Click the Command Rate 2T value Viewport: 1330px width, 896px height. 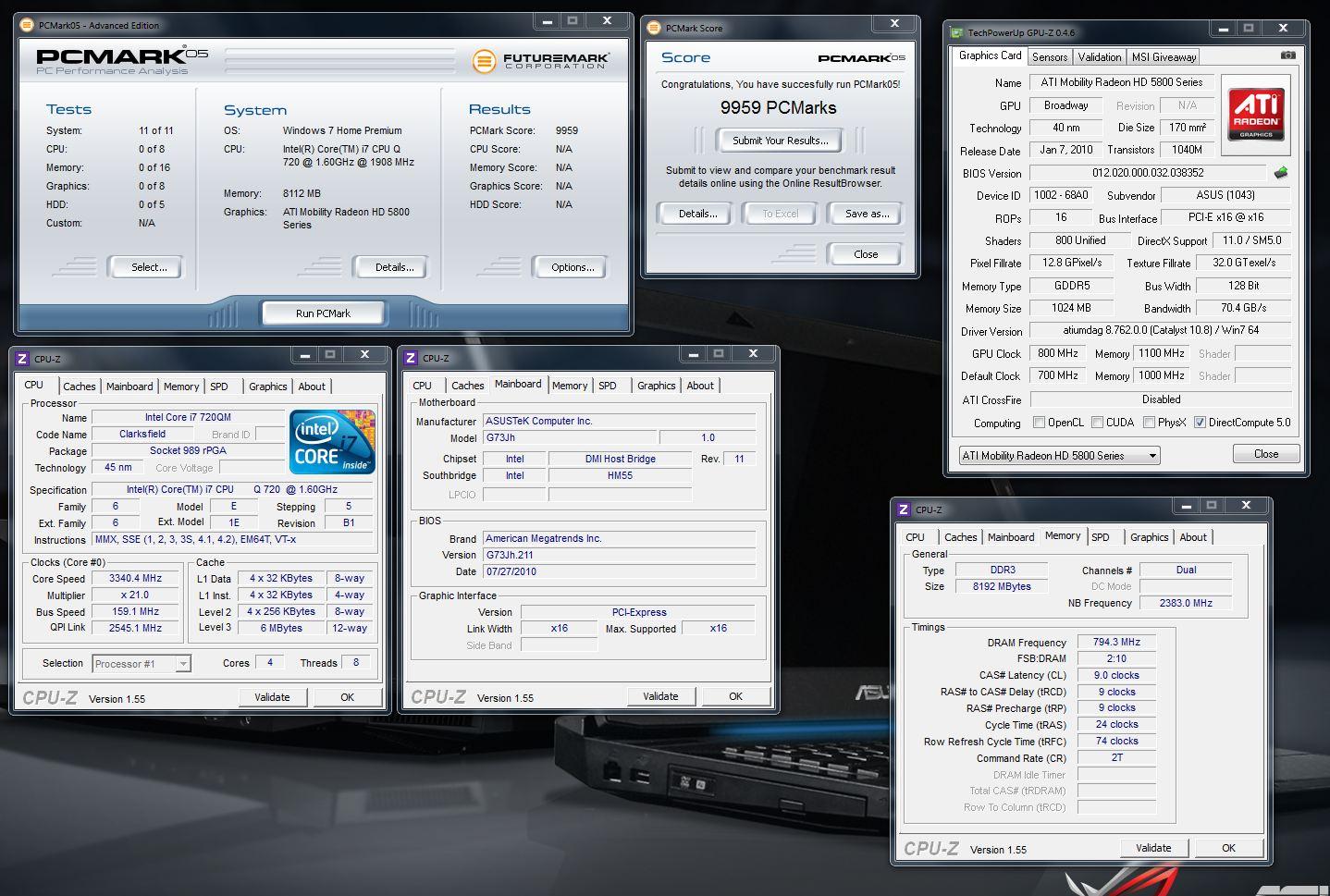(1116, 757)
